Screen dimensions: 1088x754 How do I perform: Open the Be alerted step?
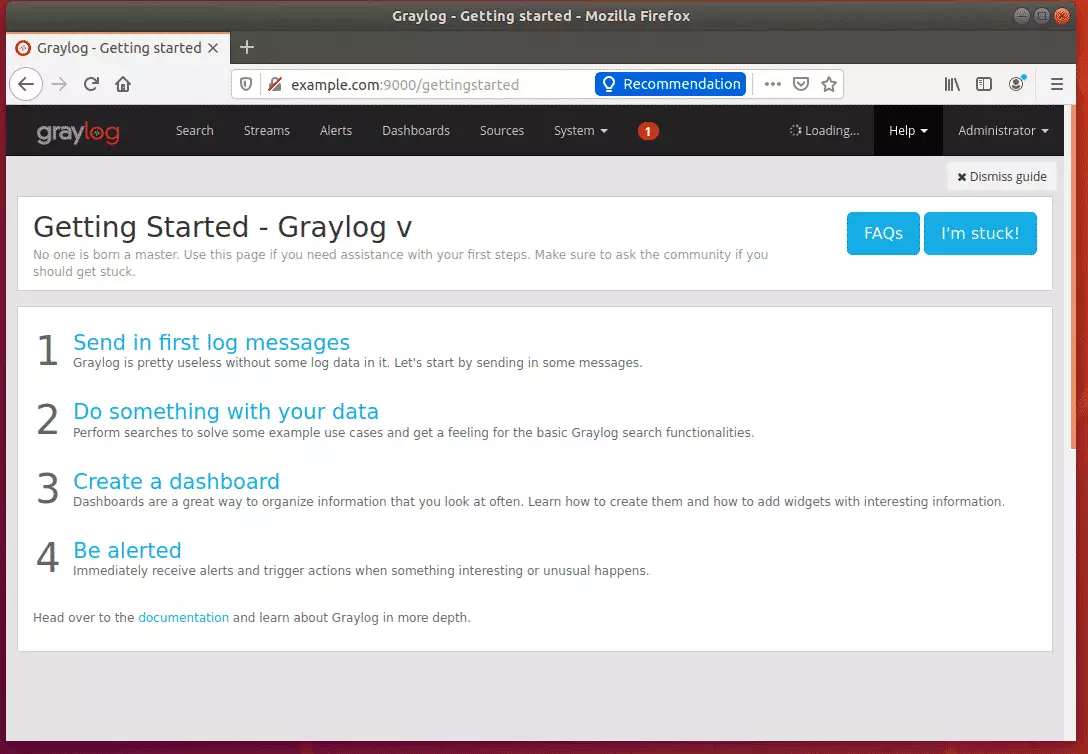coord(128,551)
